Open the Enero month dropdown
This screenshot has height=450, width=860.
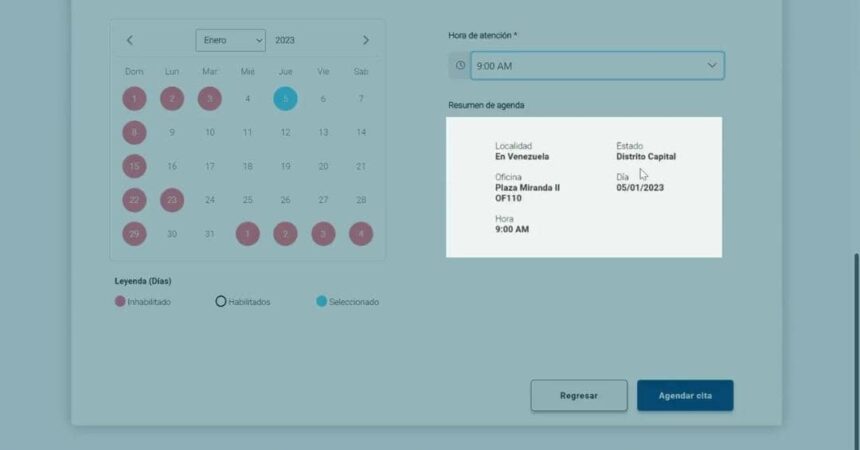[x=231, y=40]
